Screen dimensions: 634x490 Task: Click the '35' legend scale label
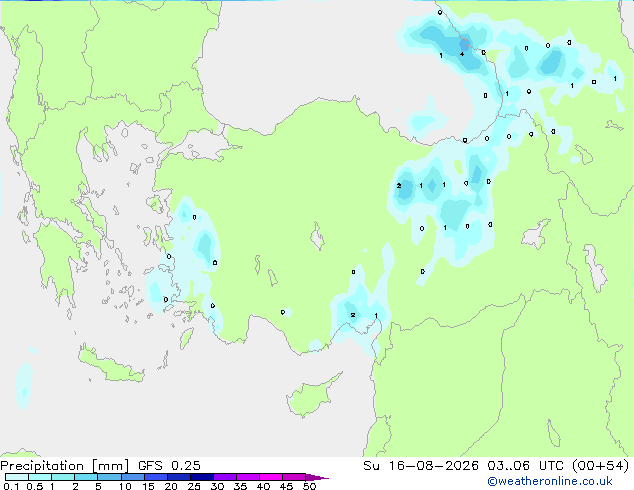(x=240, y=486)
